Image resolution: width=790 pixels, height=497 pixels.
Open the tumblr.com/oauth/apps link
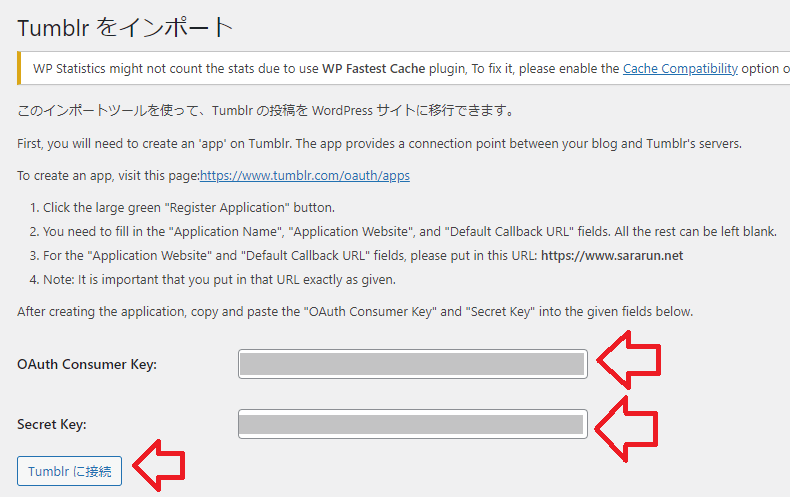(x=305, y=176)
